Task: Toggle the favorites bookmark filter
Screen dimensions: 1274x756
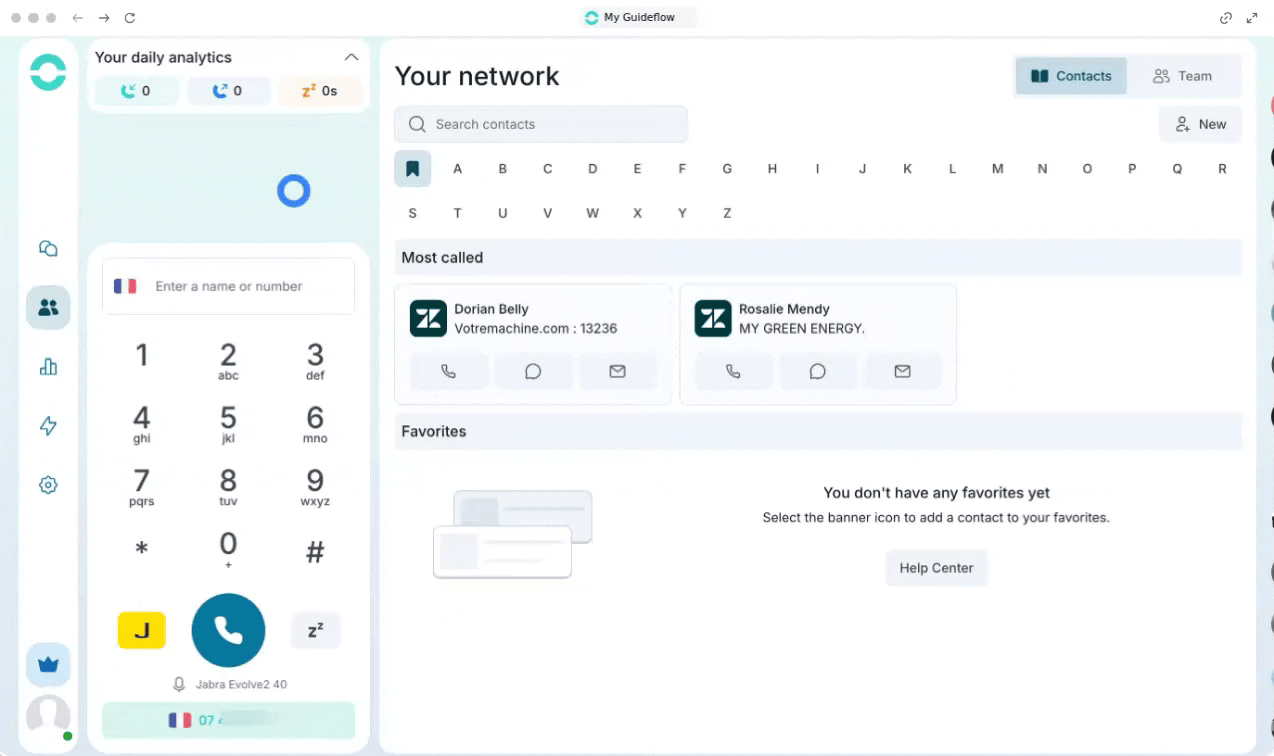Action: [x=412, y=169]
